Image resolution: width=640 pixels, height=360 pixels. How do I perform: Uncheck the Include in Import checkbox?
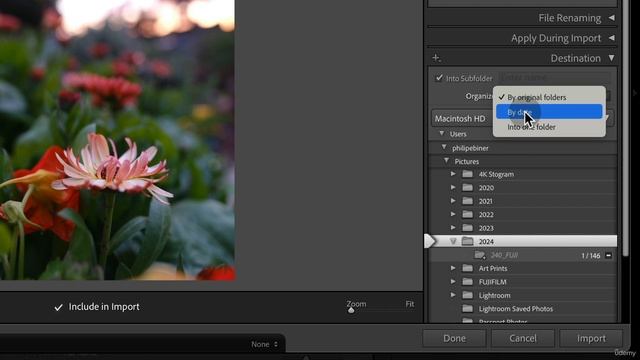point(58,307)
